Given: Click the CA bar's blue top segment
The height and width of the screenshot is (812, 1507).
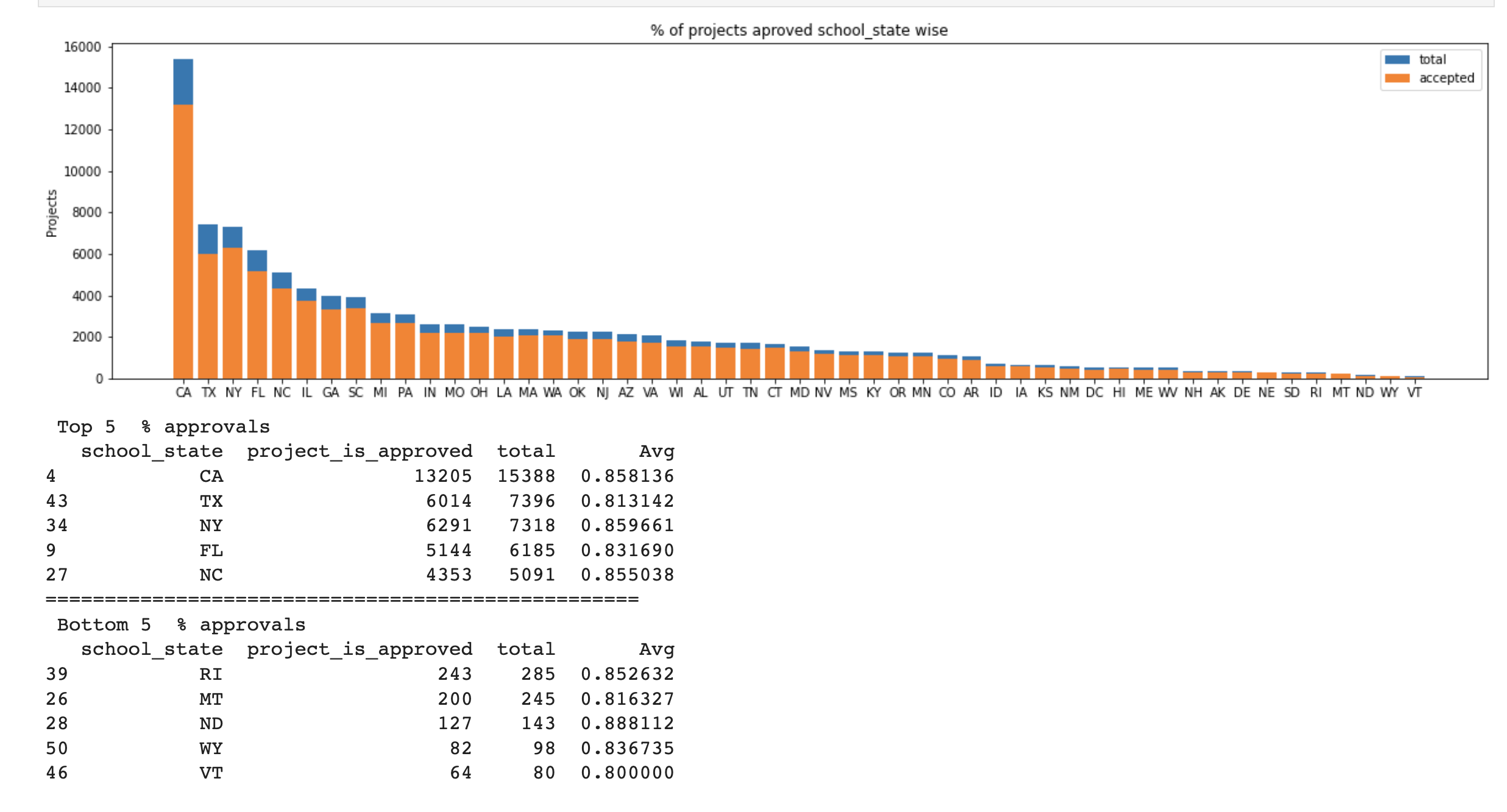Looking at the screenshot, I should (x=183, y=82).
